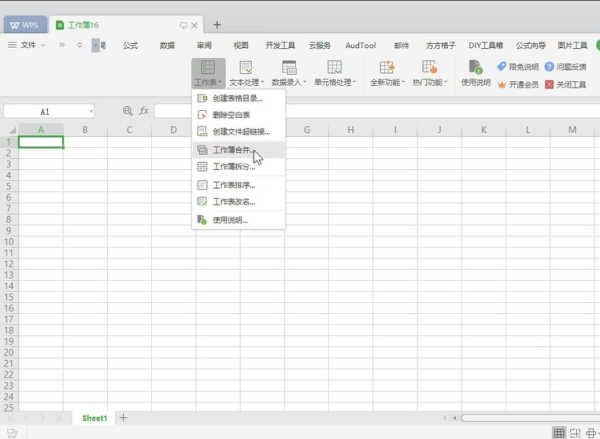Click the 使用说明 ribbon icon
This screenshot has height=439, width=600.
[x=475, y=72]
